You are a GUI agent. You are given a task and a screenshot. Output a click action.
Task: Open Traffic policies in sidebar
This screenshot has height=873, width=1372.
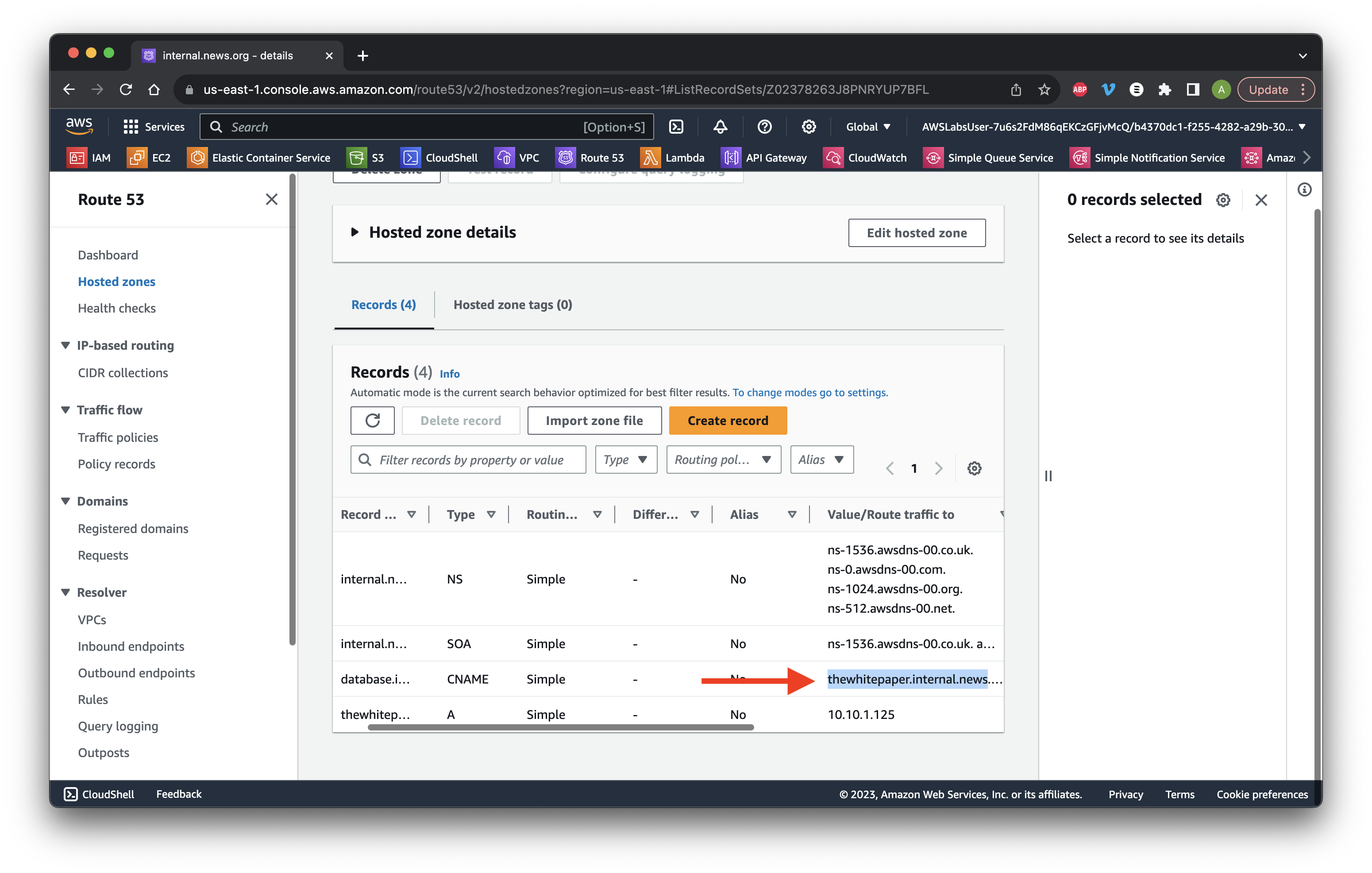pos(118,437)
